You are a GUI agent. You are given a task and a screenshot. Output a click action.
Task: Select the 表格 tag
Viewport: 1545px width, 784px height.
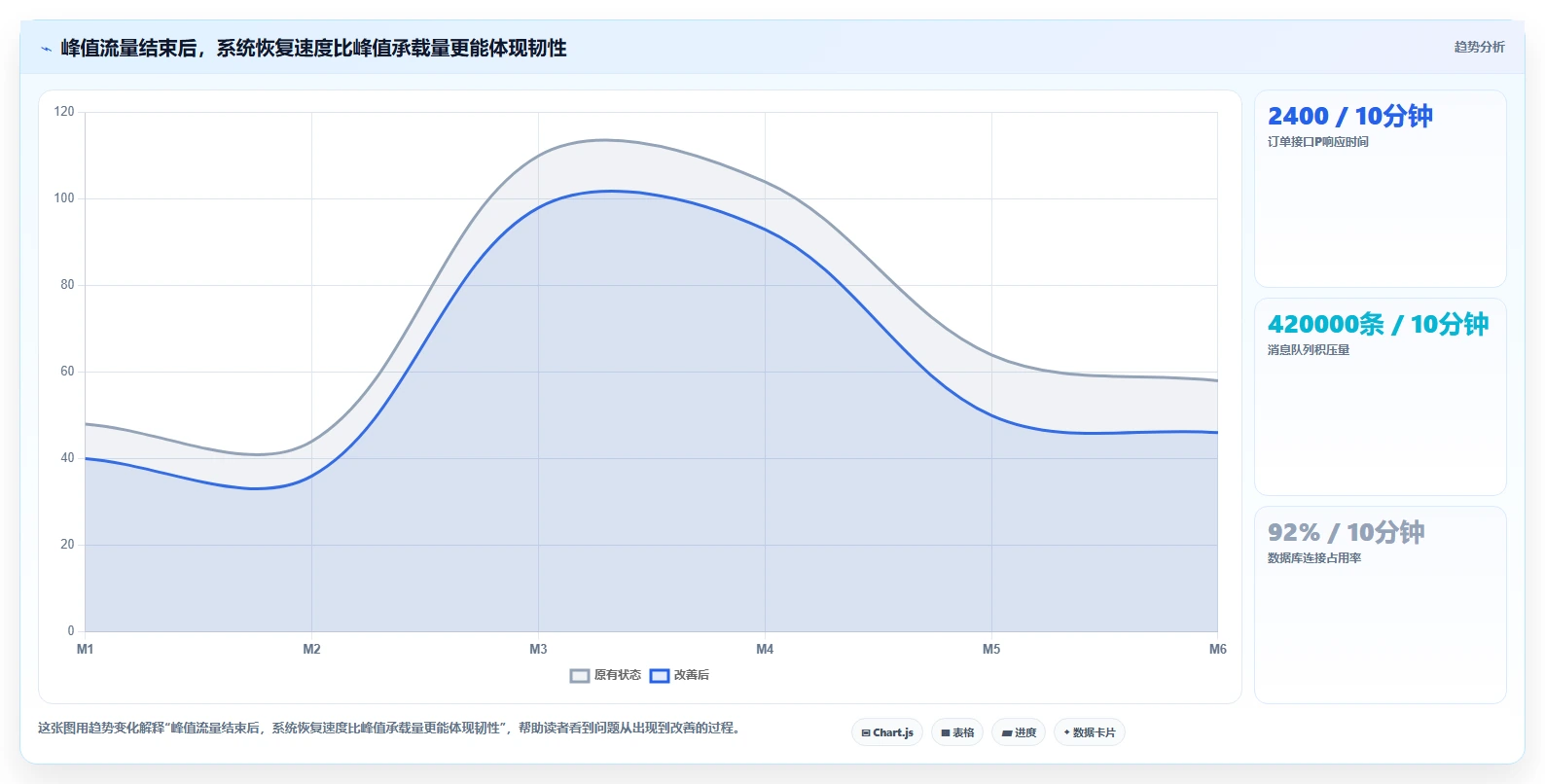click(957, 732)
